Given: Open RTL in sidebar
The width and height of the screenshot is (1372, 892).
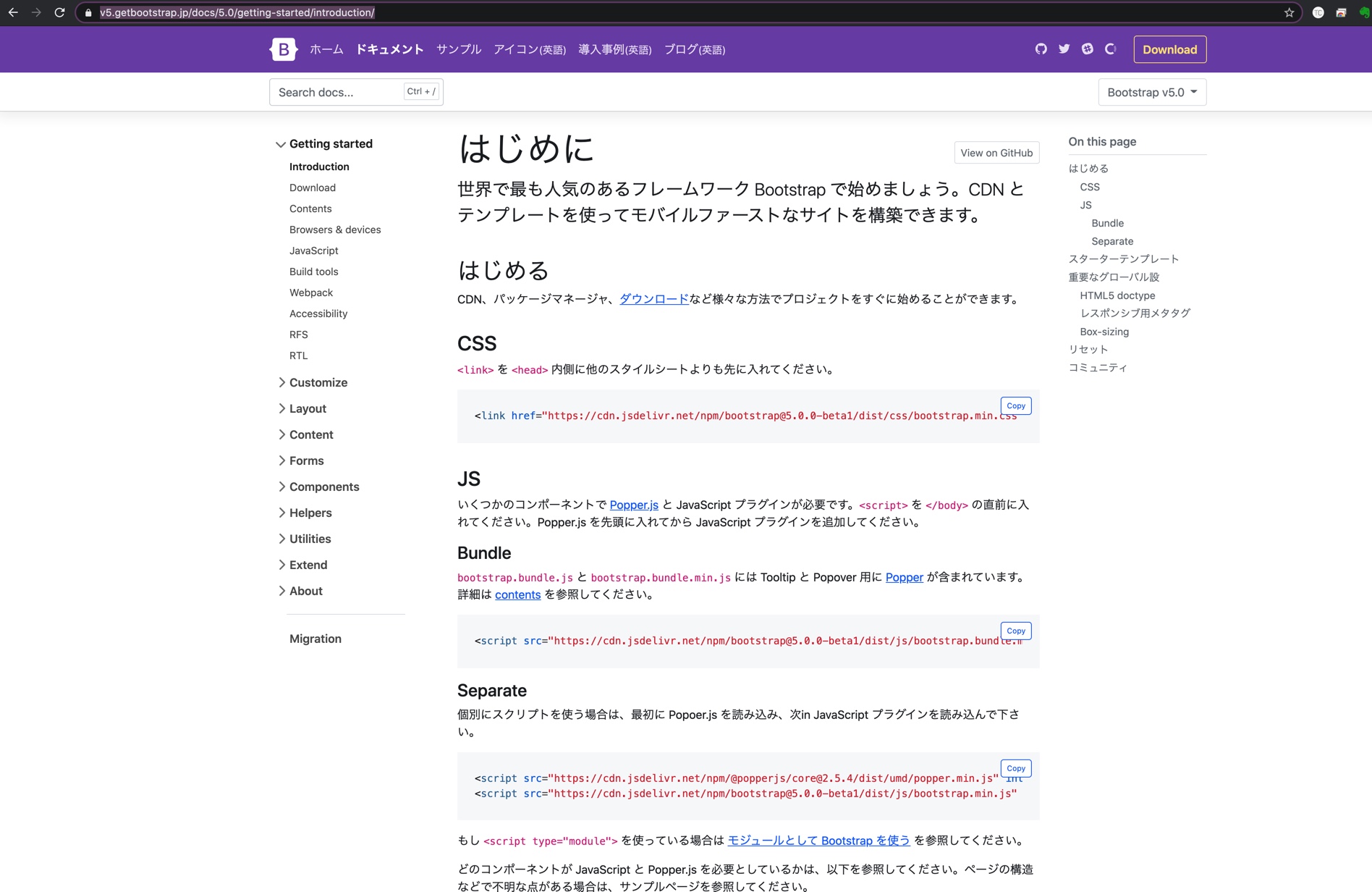Looking at the screenshot, I should coord(299,355).
